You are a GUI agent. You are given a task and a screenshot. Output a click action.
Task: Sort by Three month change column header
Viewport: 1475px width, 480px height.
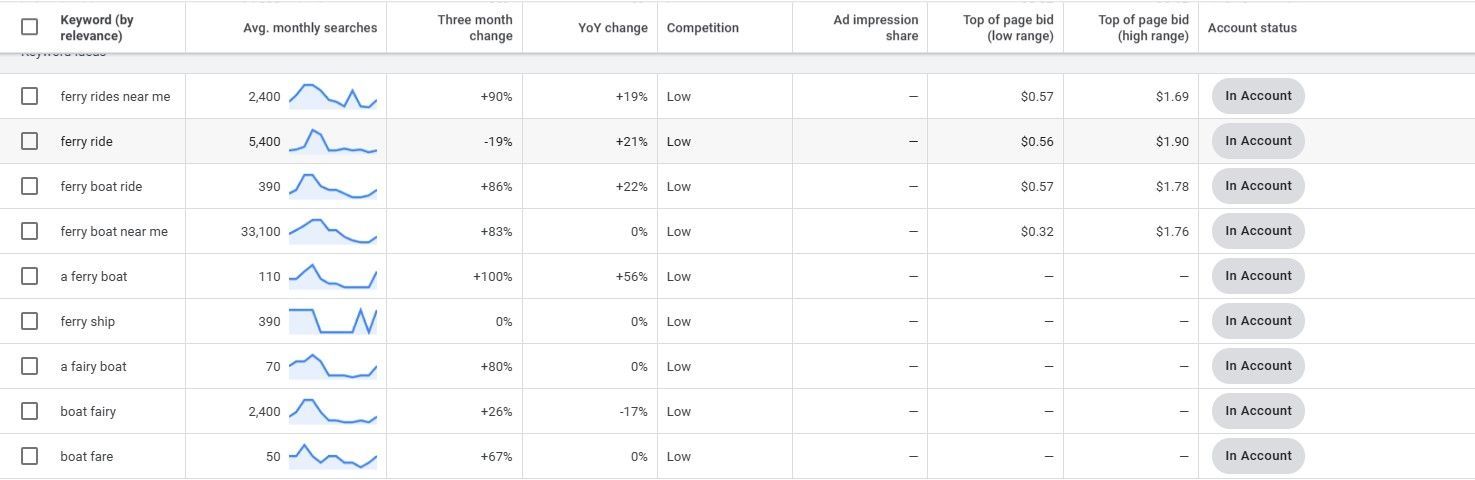point(475,28)
